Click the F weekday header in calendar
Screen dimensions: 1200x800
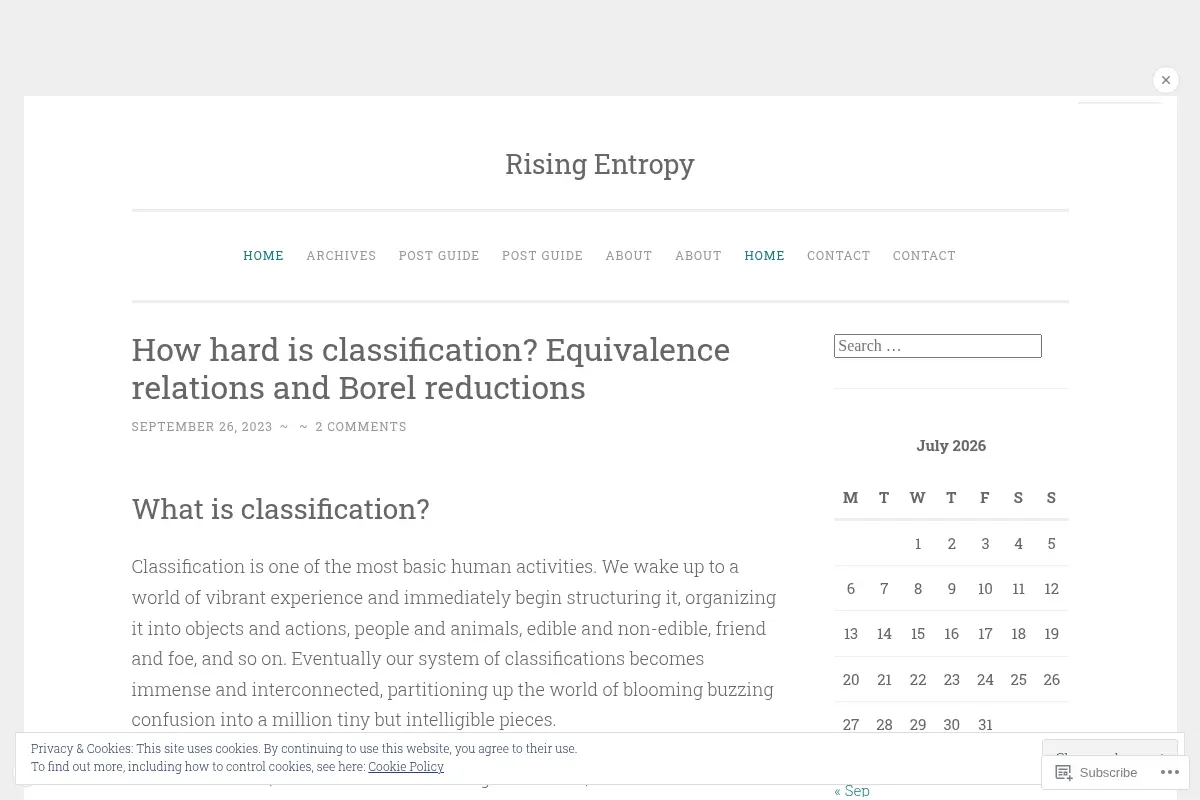(985, 497)
